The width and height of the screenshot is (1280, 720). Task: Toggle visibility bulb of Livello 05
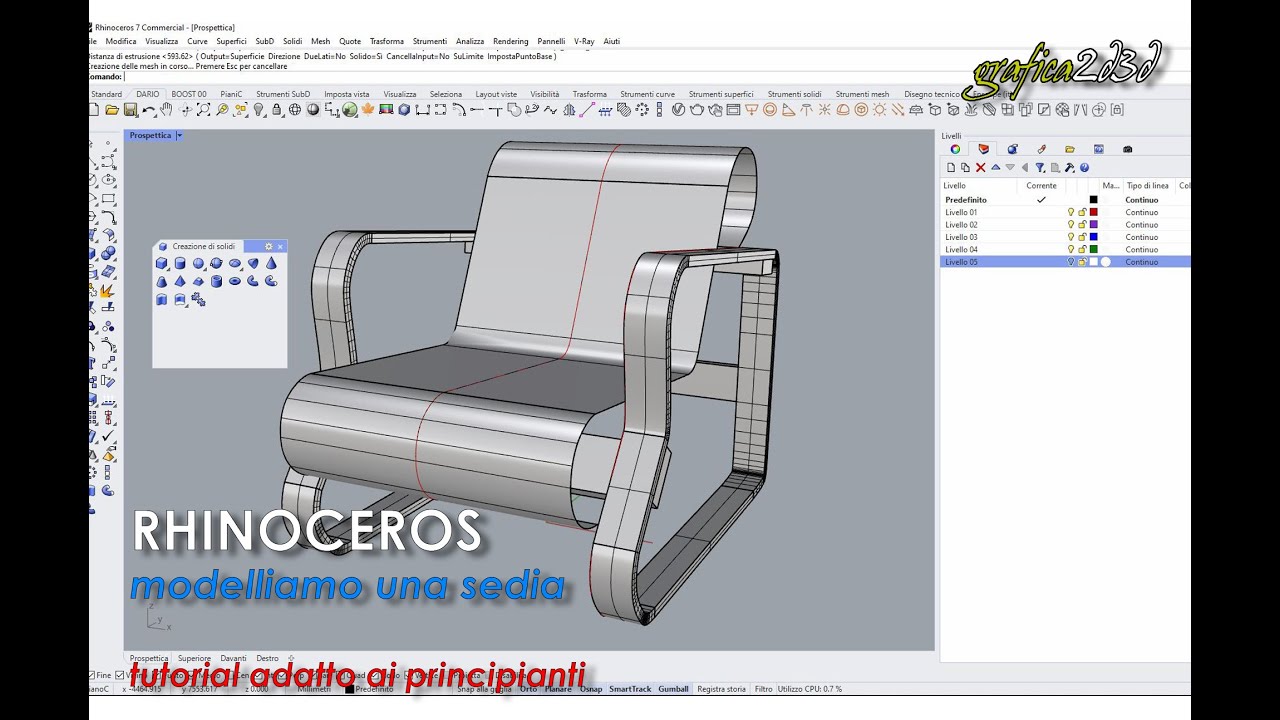[1071, 261]
